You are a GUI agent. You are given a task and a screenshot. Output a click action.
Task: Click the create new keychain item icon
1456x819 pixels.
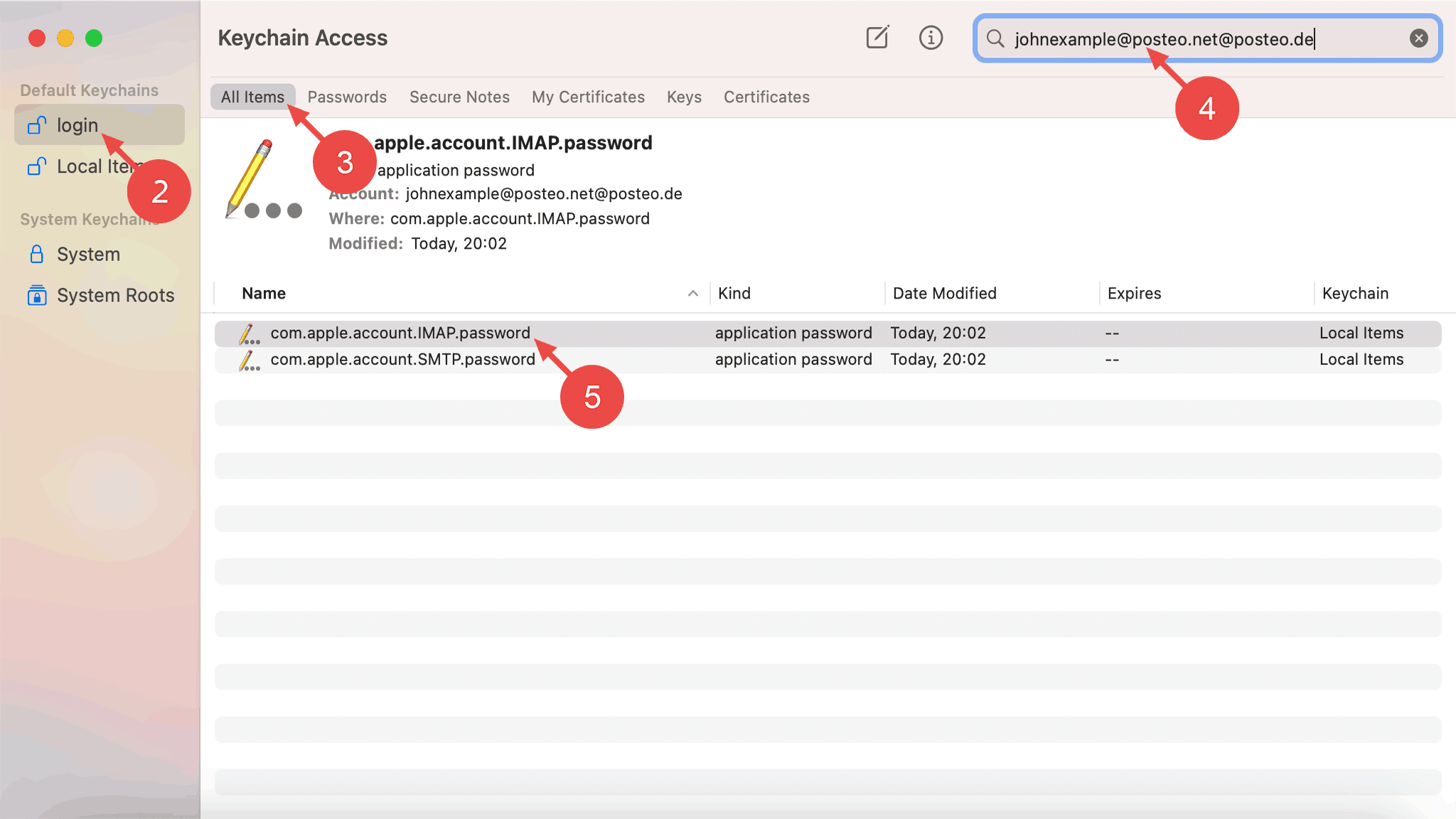877,38
